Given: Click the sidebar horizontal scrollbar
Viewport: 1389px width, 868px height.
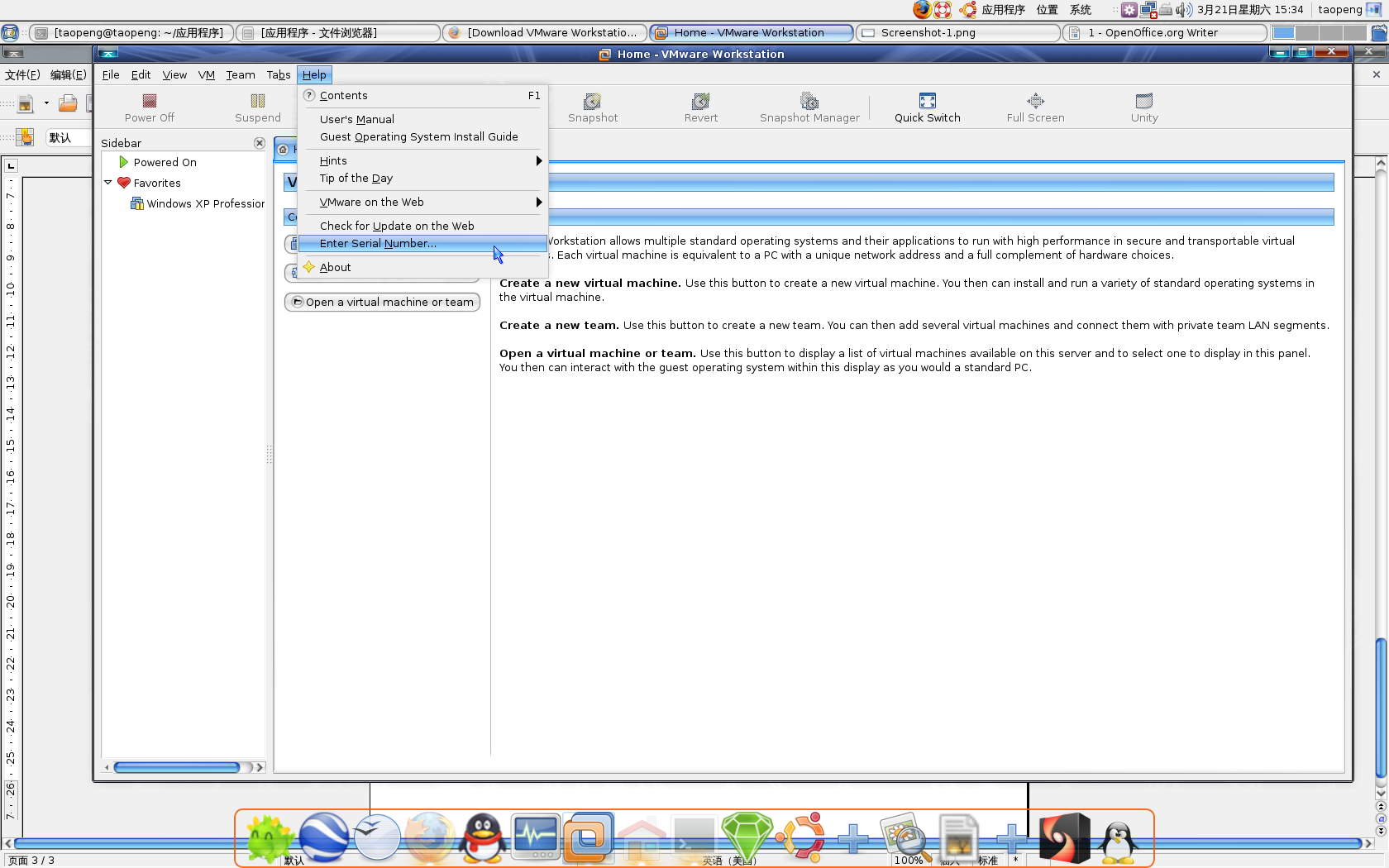Looking at the screenshot, I should [x=176, y=768].
